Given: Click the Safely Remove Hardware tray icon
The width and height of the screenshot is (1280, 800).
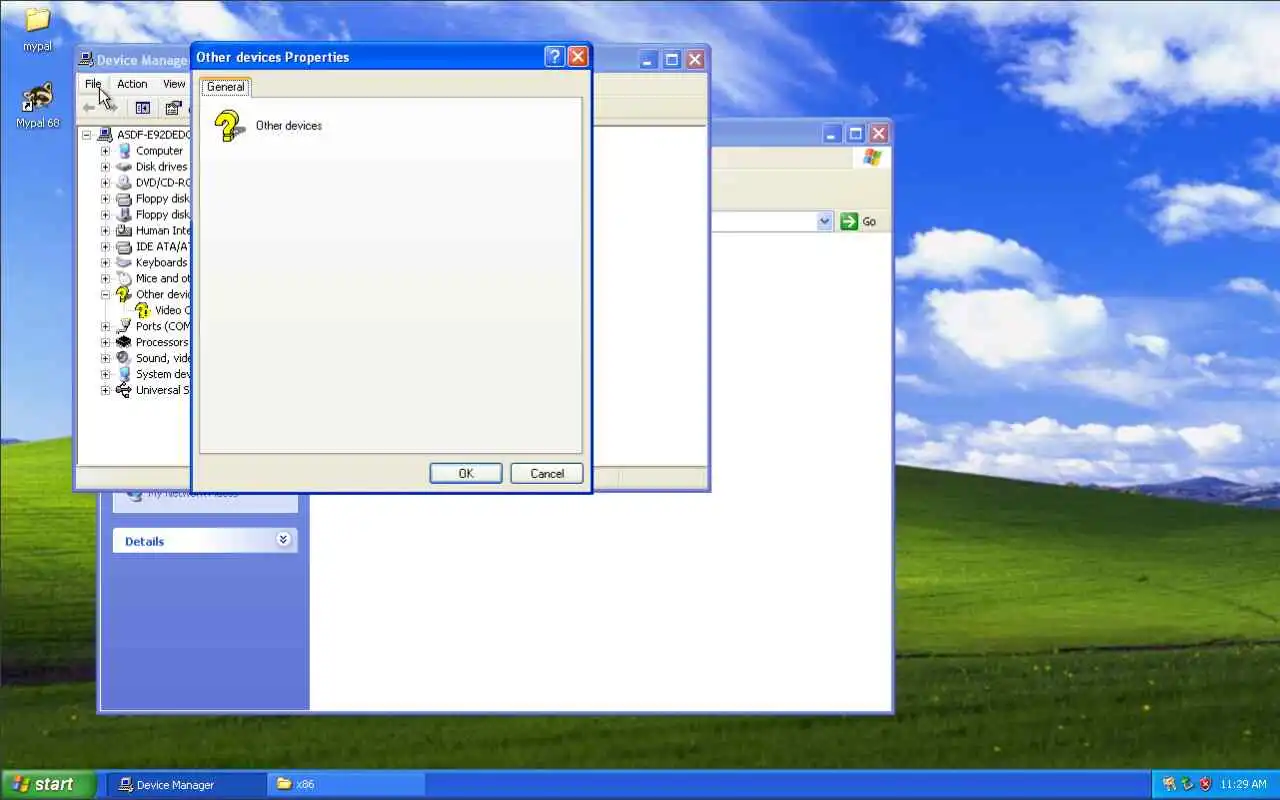Looking at the screenshot, I should tap(1188, 785).
